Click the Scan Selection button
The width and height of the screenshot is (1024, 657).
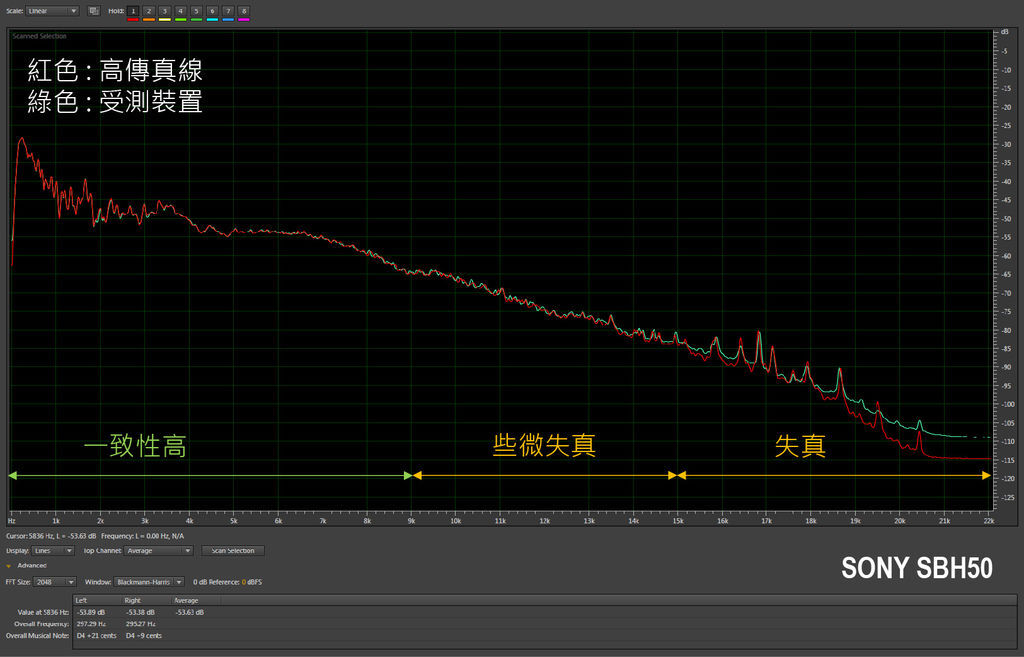[233, 550]
